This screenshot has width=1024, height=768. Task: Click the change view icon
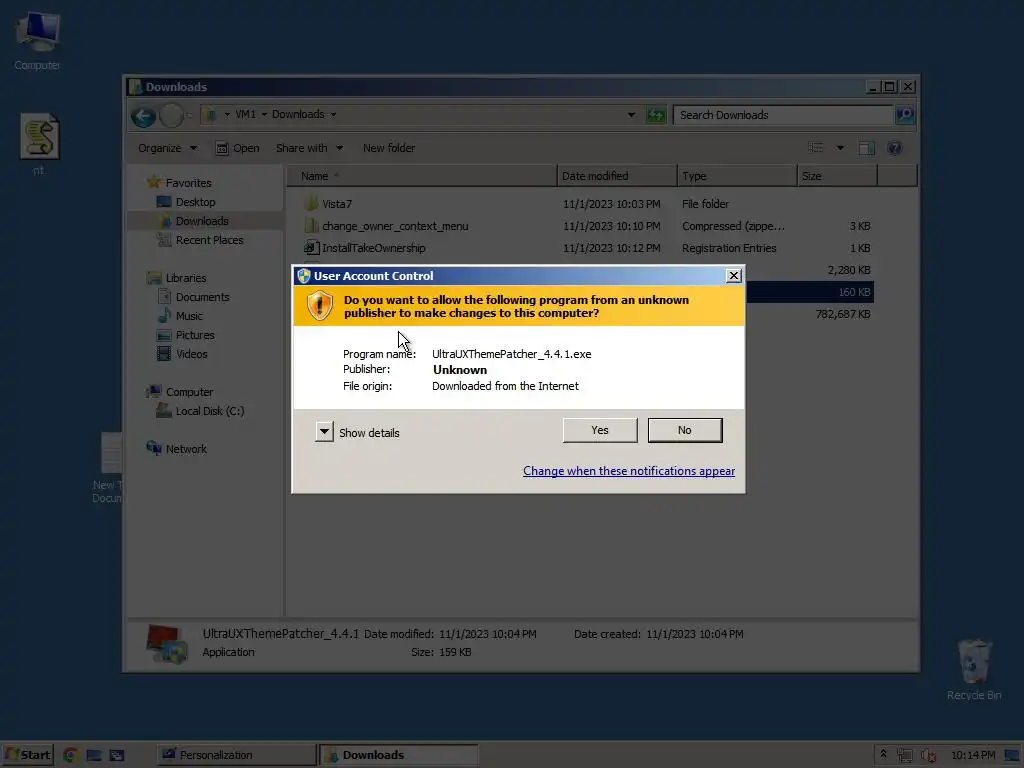816,148
